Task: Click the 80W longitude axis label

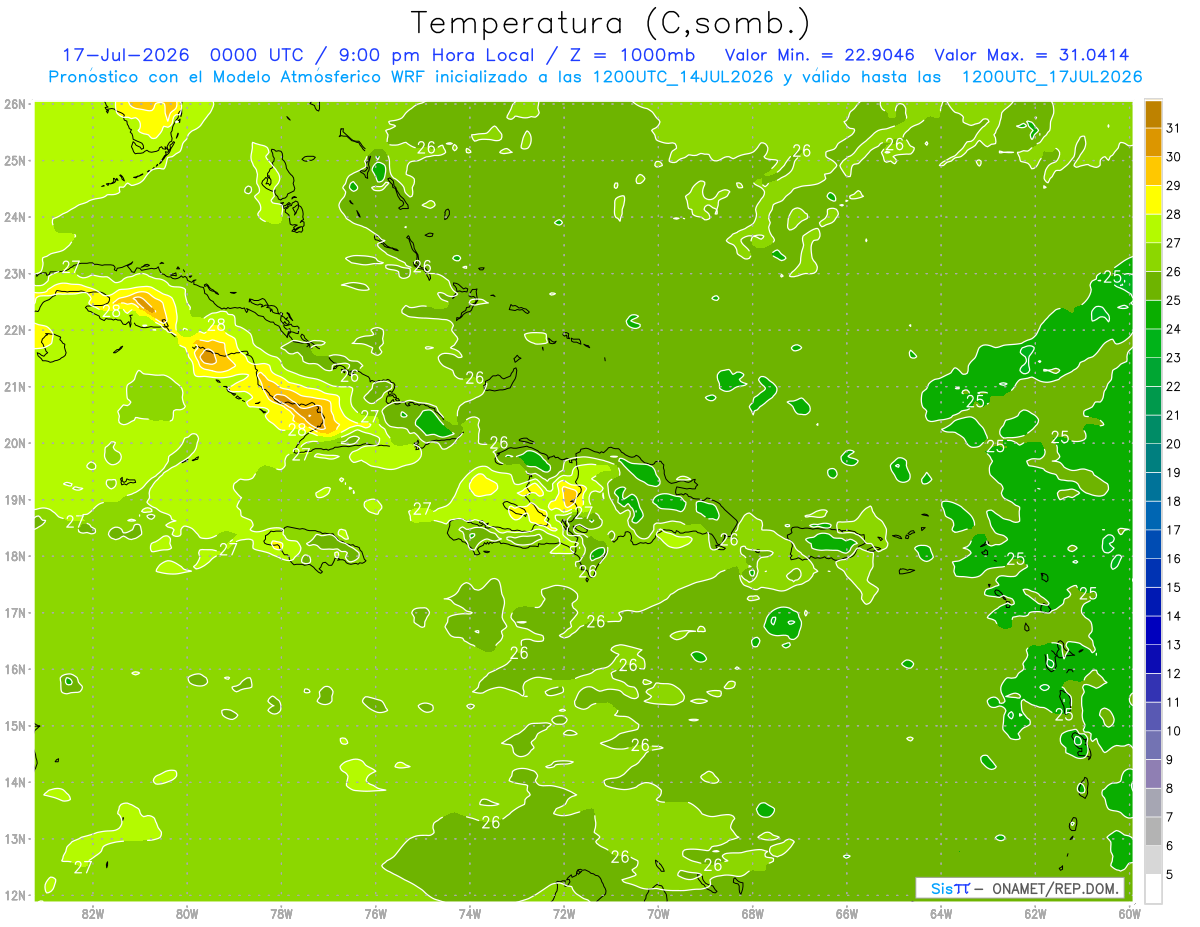Action: [187, 913]
